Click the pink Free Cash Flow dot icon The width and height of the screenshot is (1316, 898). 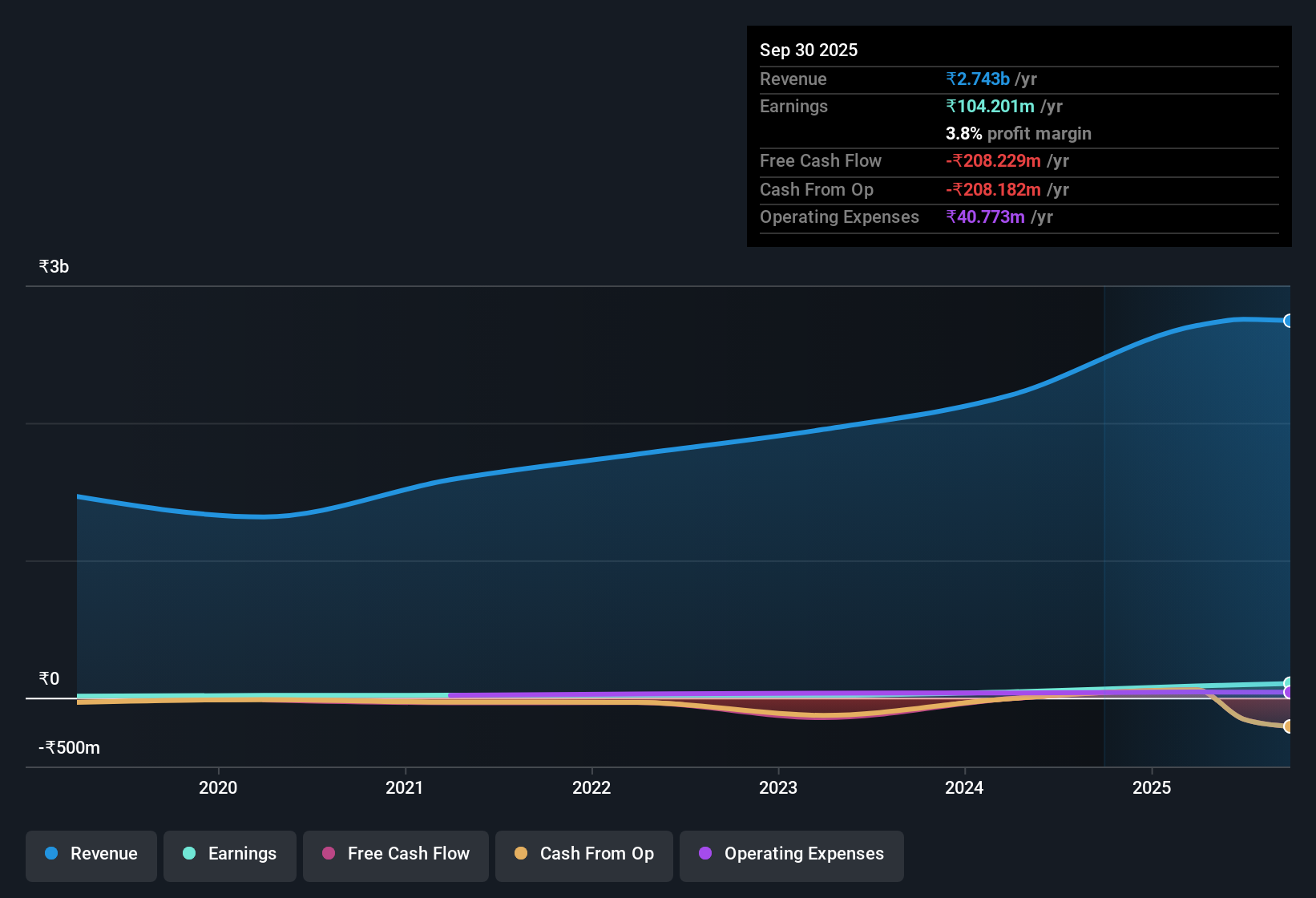329,854
